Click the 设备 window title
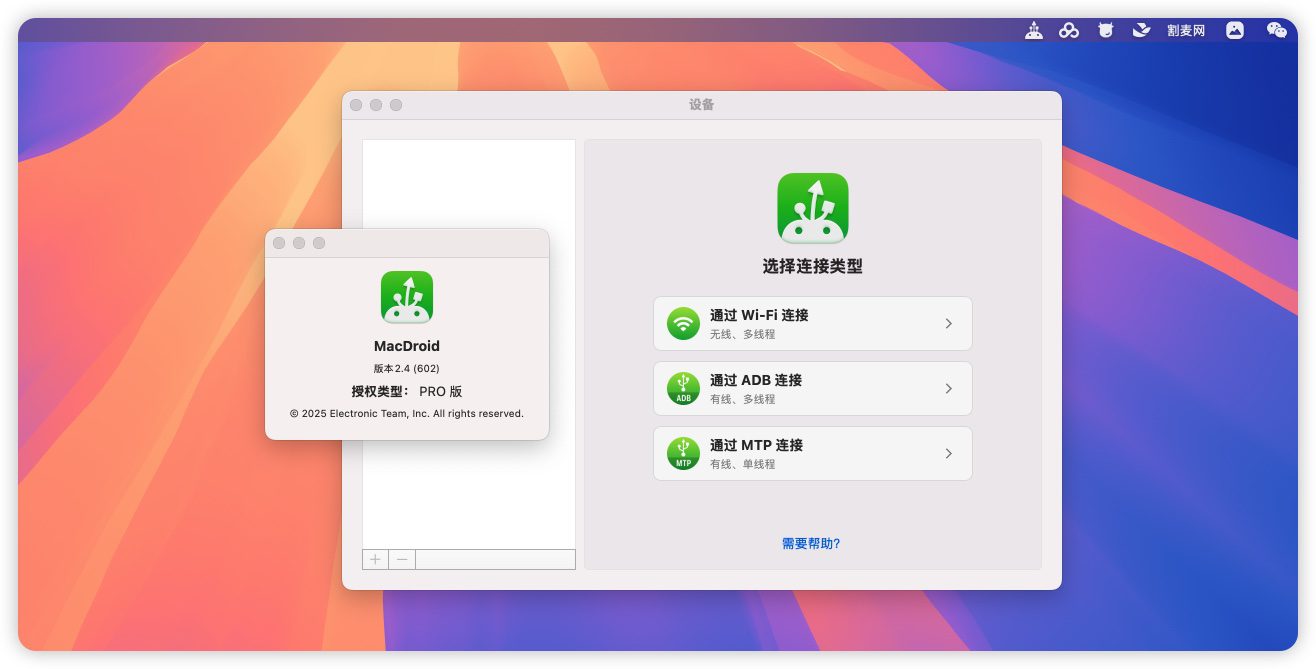The width and height of the screenshot is (1316, 669). tap(702, 105)
